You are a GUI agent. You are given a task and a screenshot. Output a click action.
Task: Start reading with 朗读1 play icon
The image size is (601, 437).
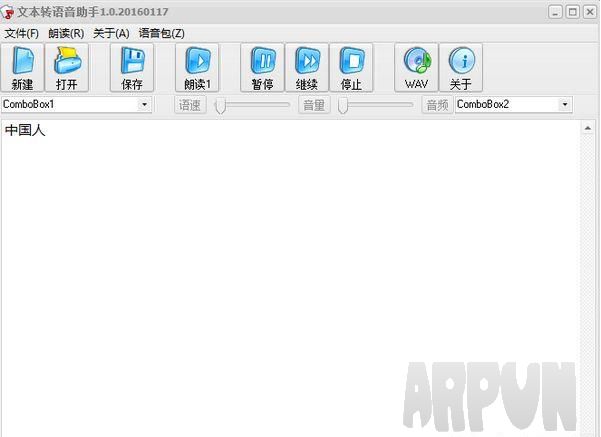[197, 68]
